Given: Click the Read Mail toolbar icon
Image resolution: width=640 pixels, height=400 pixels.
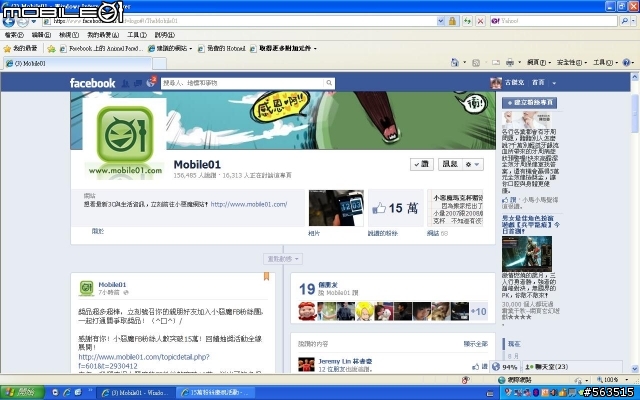Looking at the screenshot, I should 496,62.
